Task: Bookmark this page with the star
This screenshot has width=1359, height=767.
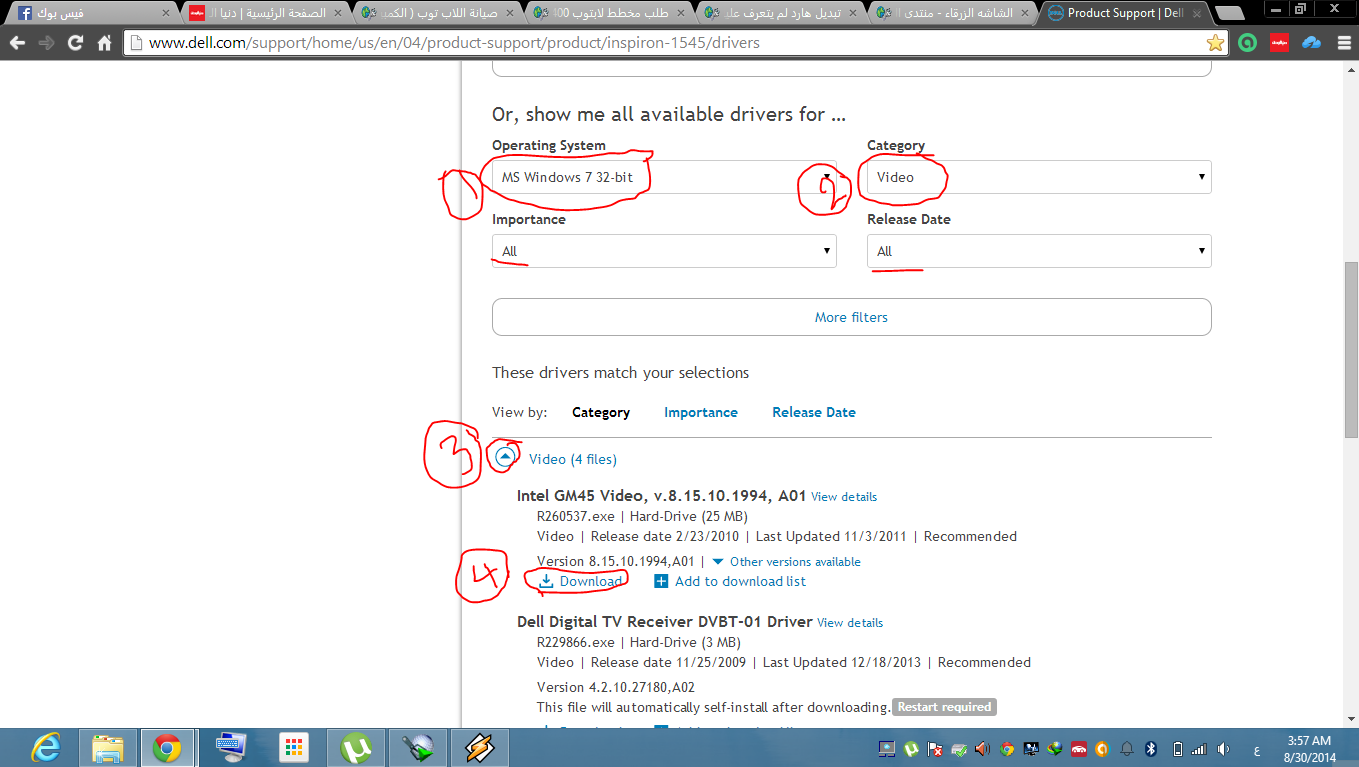Action: coord(1215,43)
